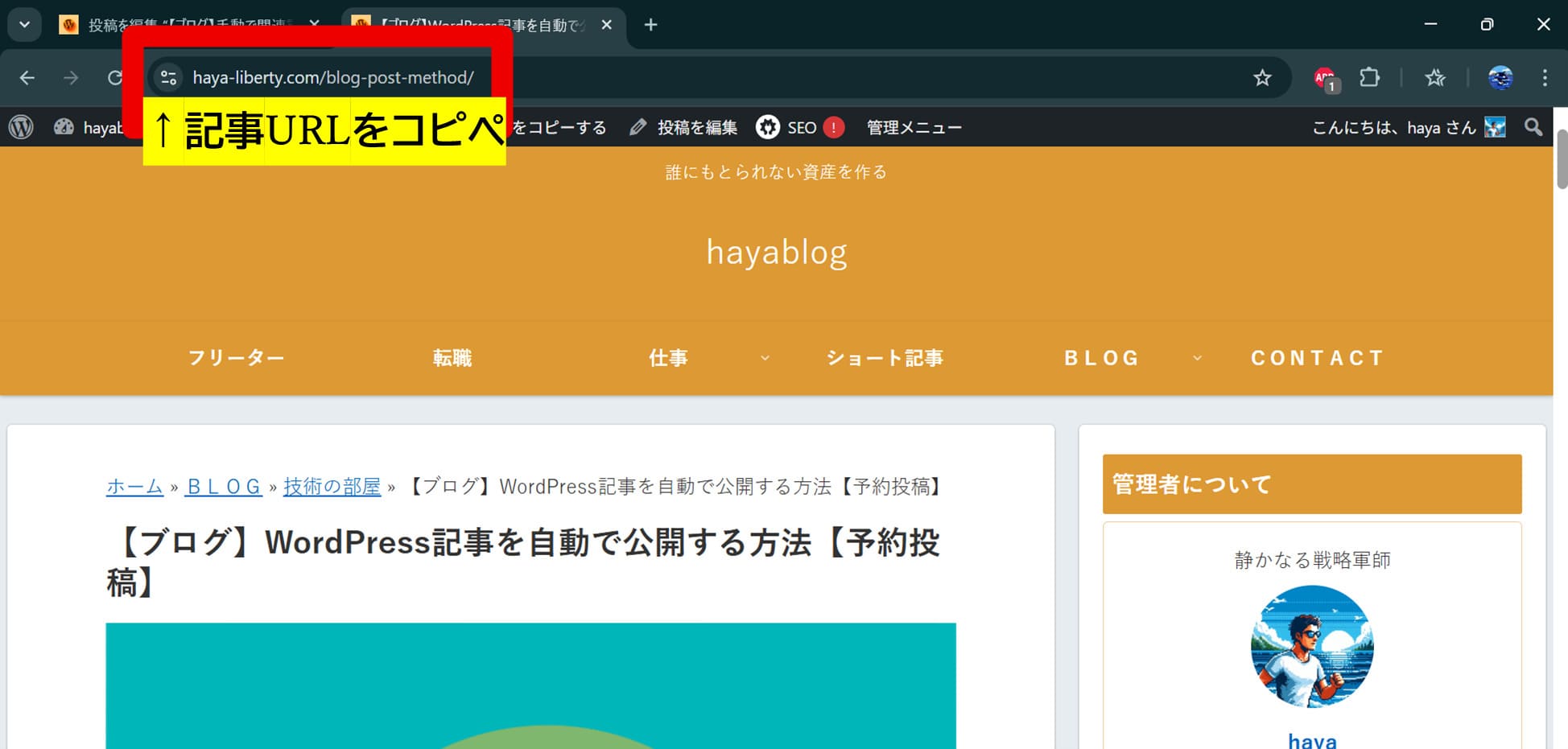Screen dimensions: 1568x749
Task: Open a new browser tab
Action: tap(651, 25)
